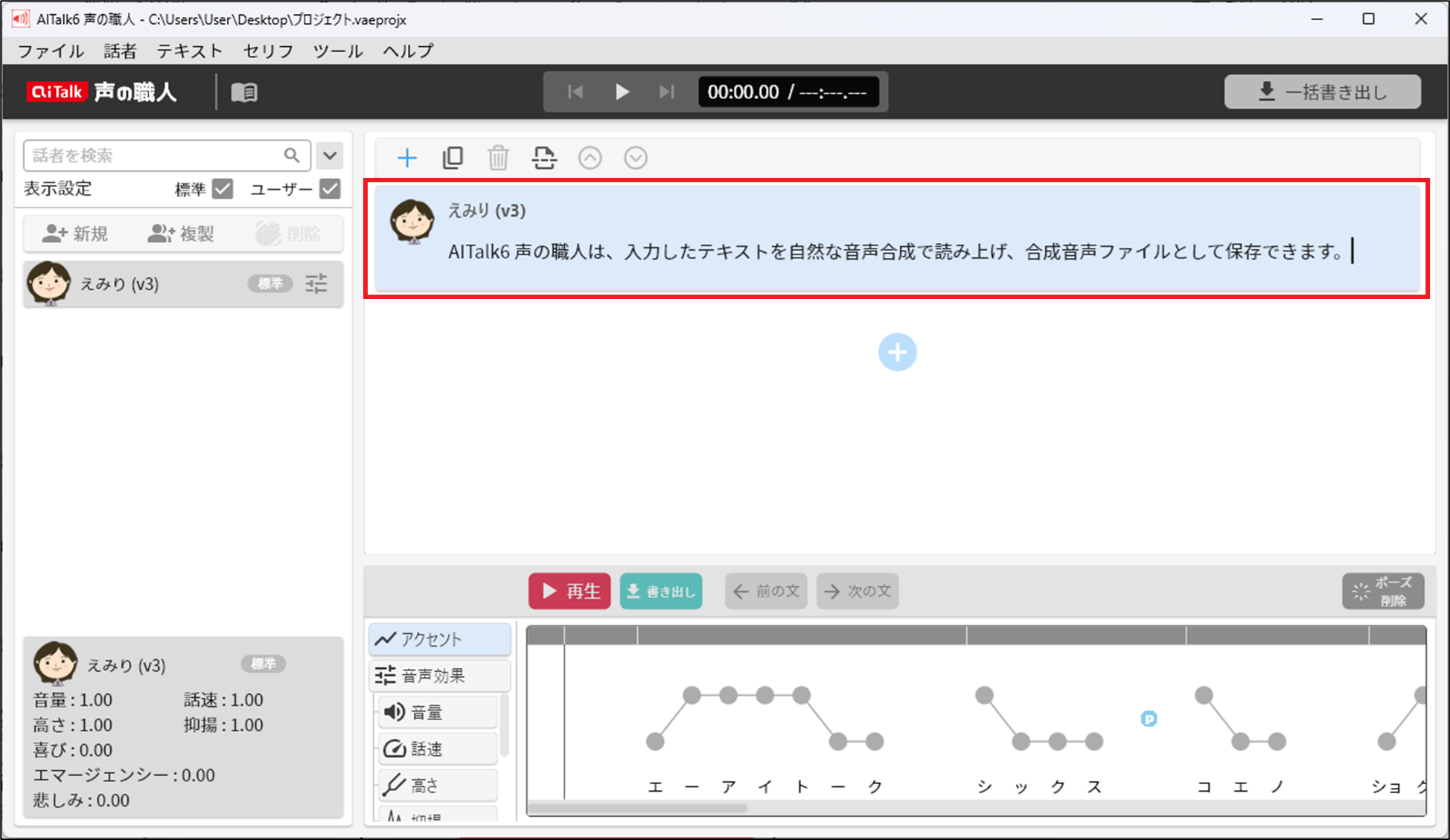The image size is (1450, 840).
Task: Add line with round blue plus button
Action: tap(898, 353)
